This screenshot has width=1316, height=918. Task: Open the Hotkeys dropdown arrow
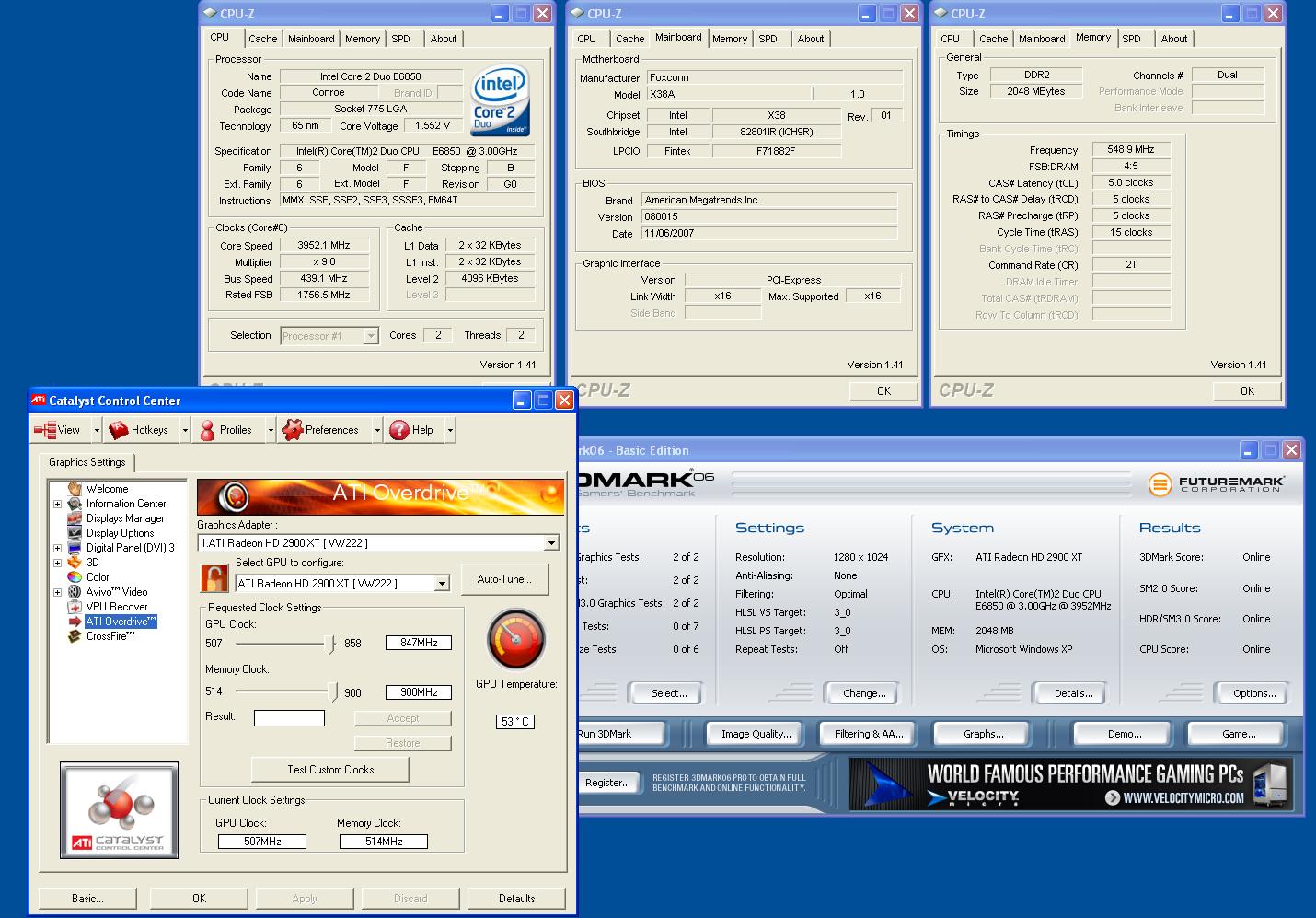185,430
